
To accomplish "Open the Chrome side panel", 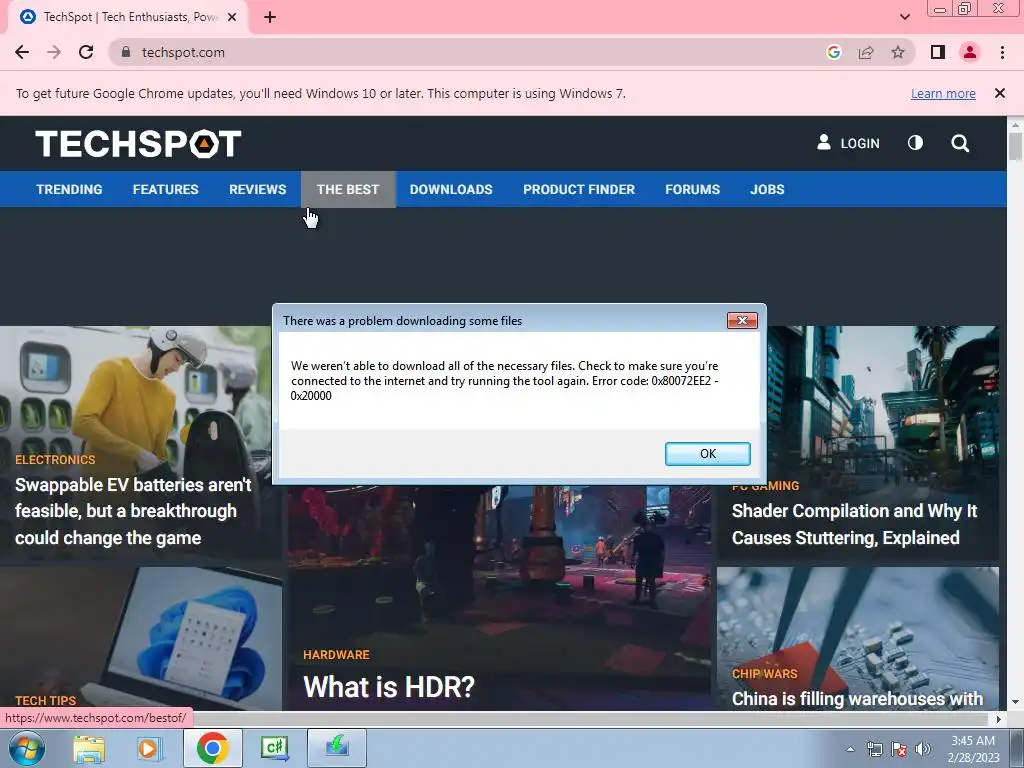I will [938, 52].
